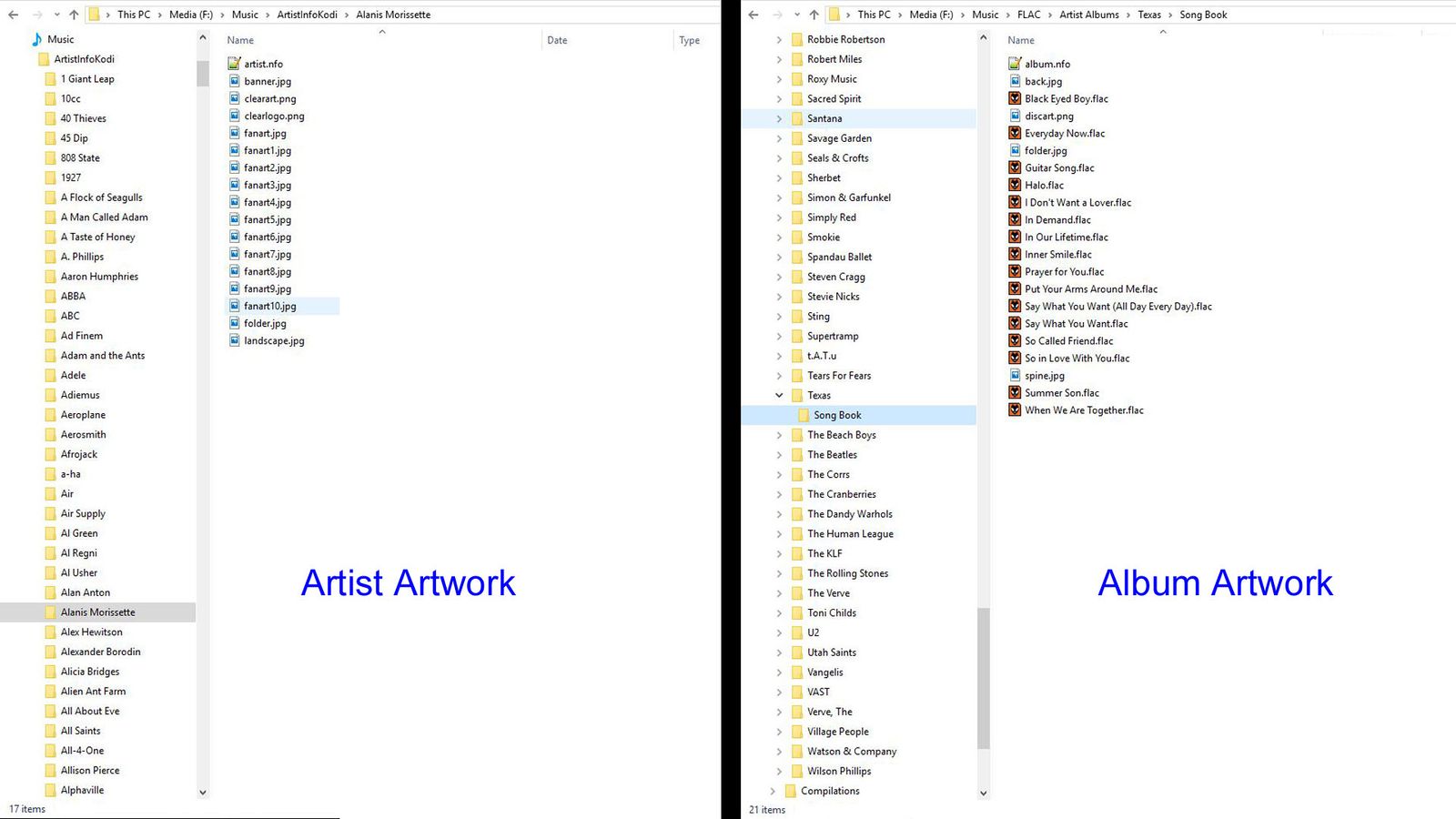Open The Beatles folder icon
The image size is (1456, 819).
(x=797, y=454)
